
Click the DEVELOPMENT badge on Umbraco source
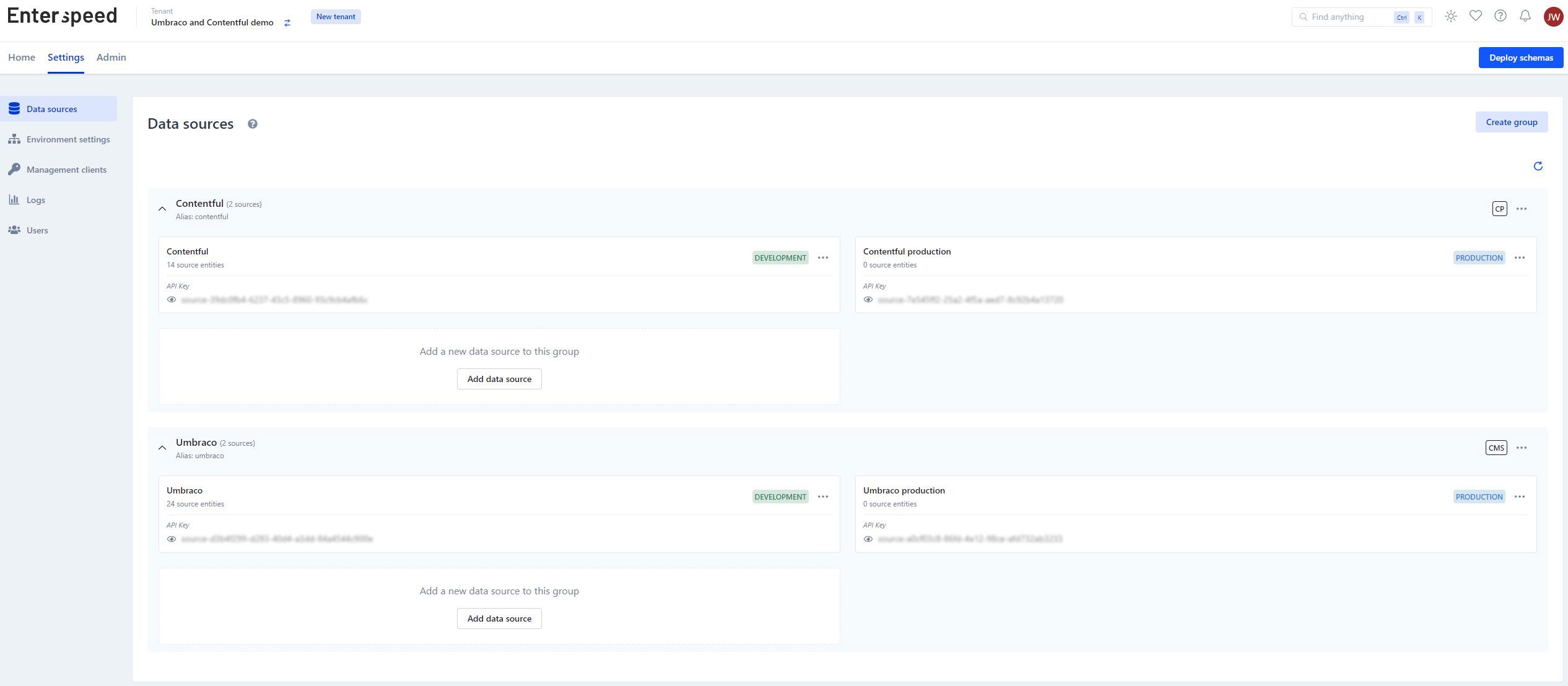[x=780, y=497]
